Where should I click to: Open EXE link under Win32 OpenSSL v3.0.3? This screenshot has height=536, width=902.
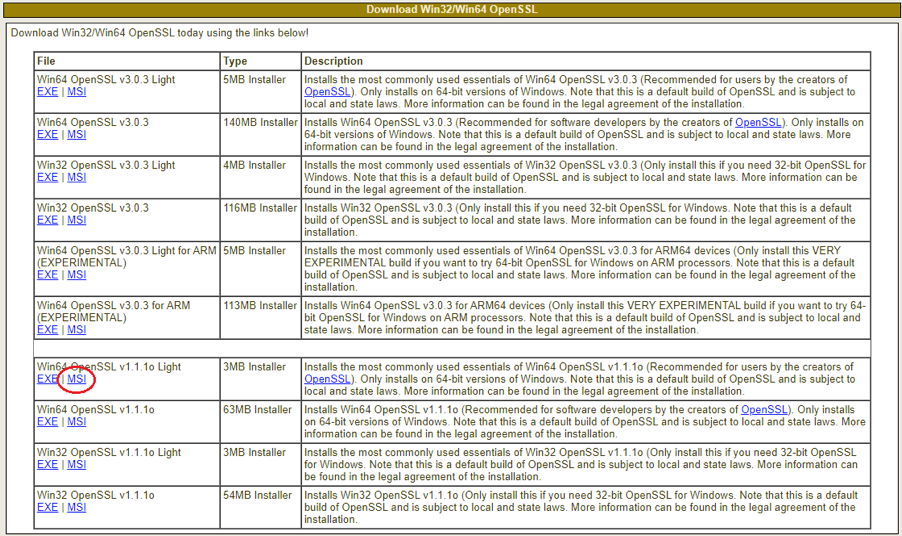click(47, 220)
